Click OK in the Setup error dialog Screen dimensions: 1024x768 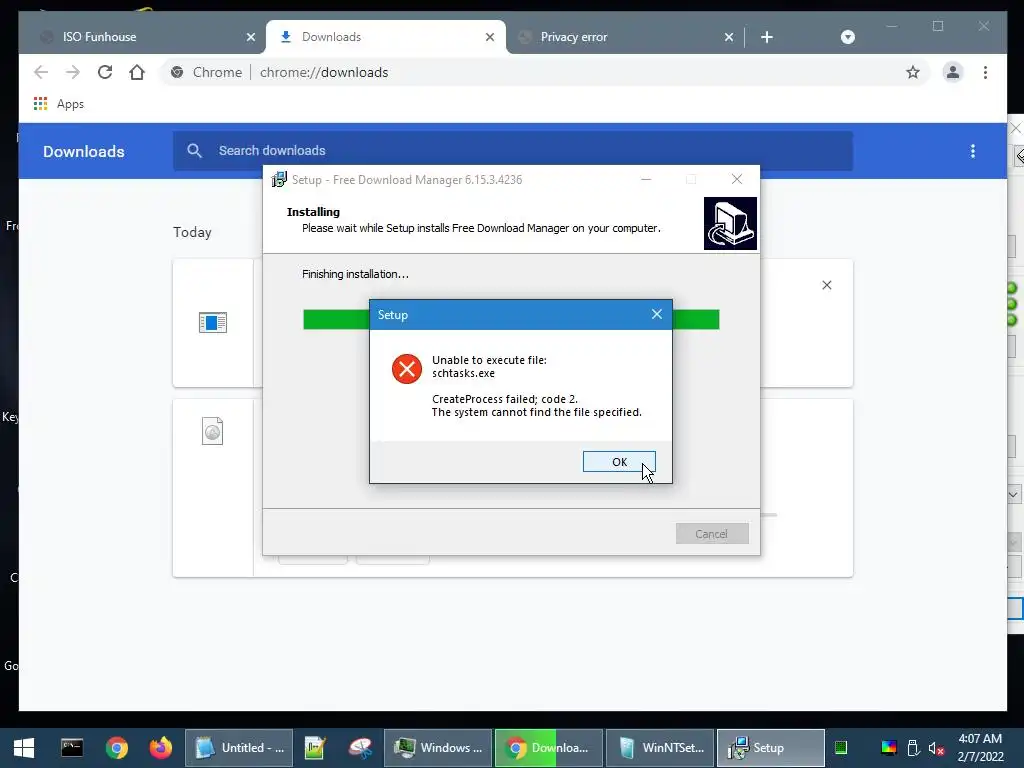(x=618, y=462)
